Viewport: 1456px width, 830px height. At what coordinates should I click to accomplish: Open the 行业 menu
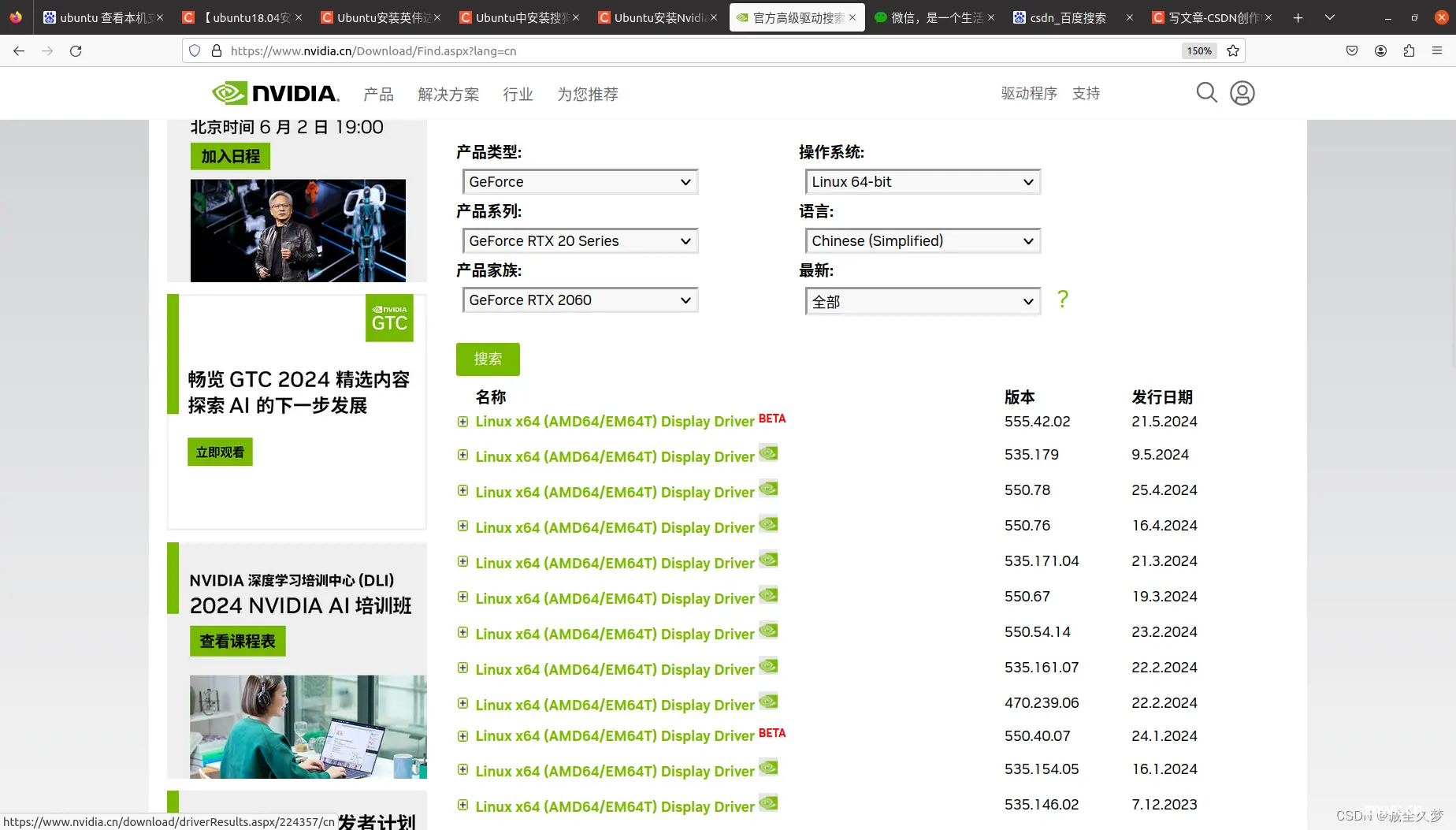coord(518,94)
